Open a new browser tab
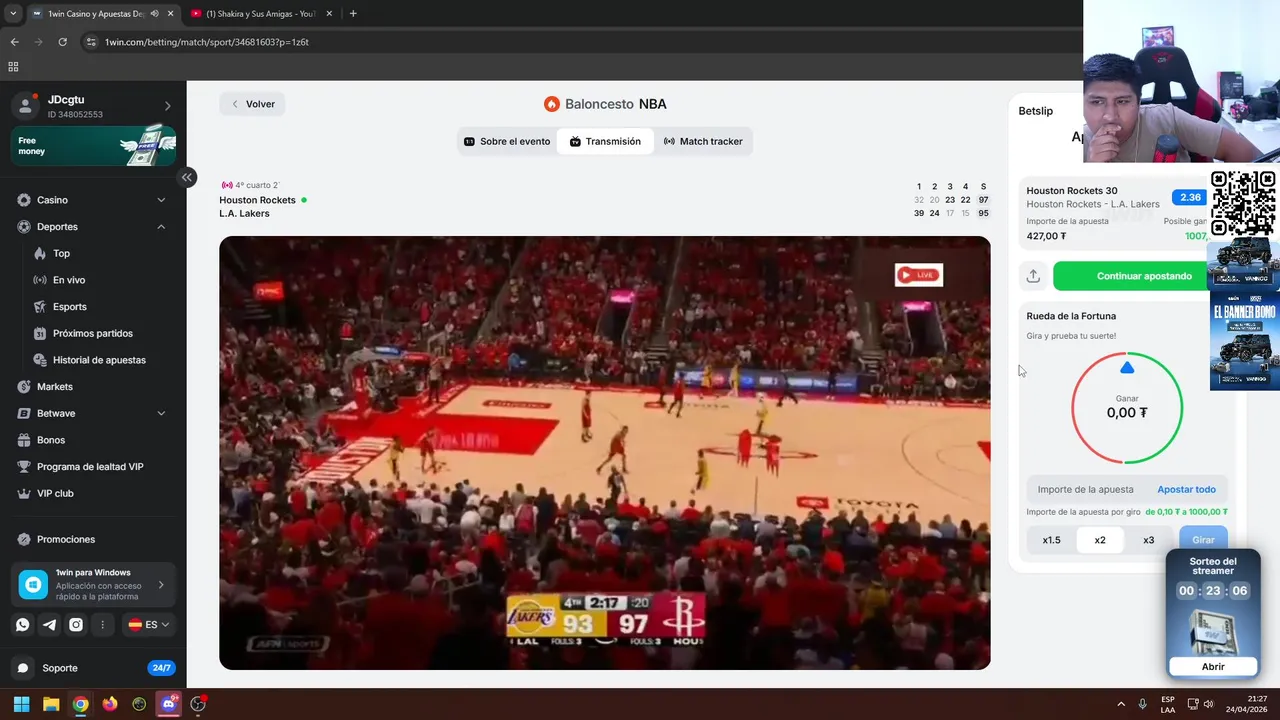The image size is (1280, 720). [x=353, y=14]
